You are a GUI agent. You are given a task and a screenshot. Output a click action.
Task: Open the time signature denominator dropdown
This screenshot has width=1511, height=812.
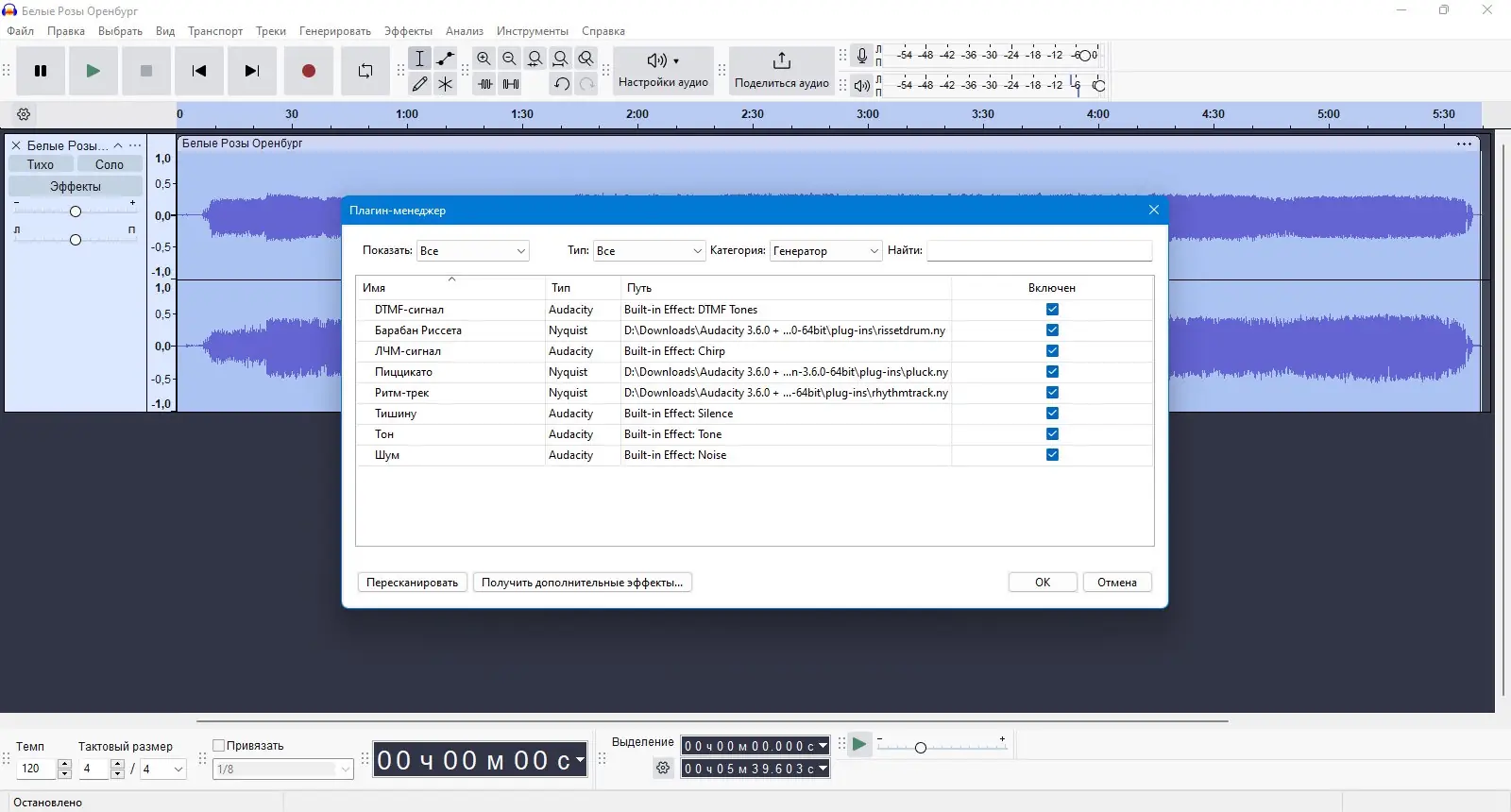[x=163, y=770]
